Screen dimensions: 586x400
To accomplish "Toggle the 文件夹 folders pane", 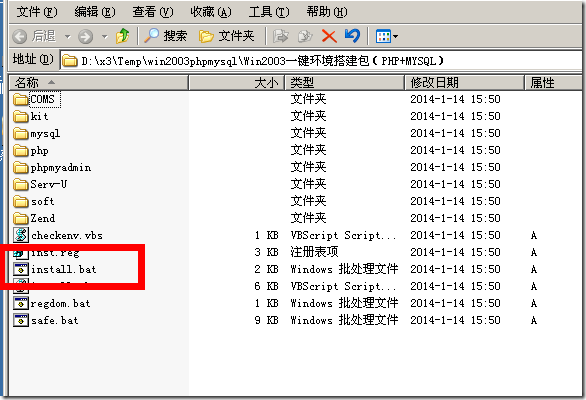I will pos(226,36).
